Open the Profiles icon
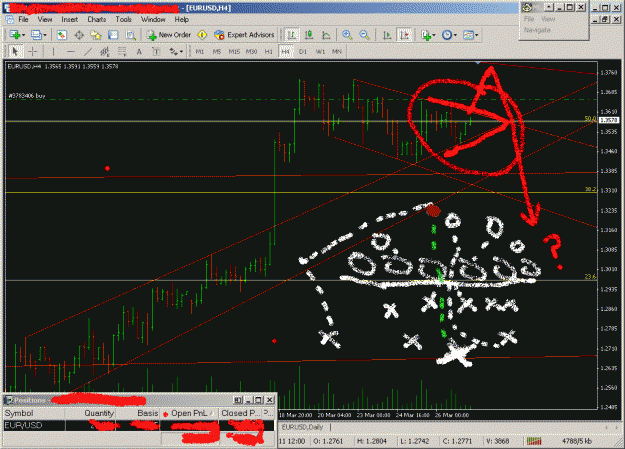This screenshot has height=449, width=625. (36, 35)
